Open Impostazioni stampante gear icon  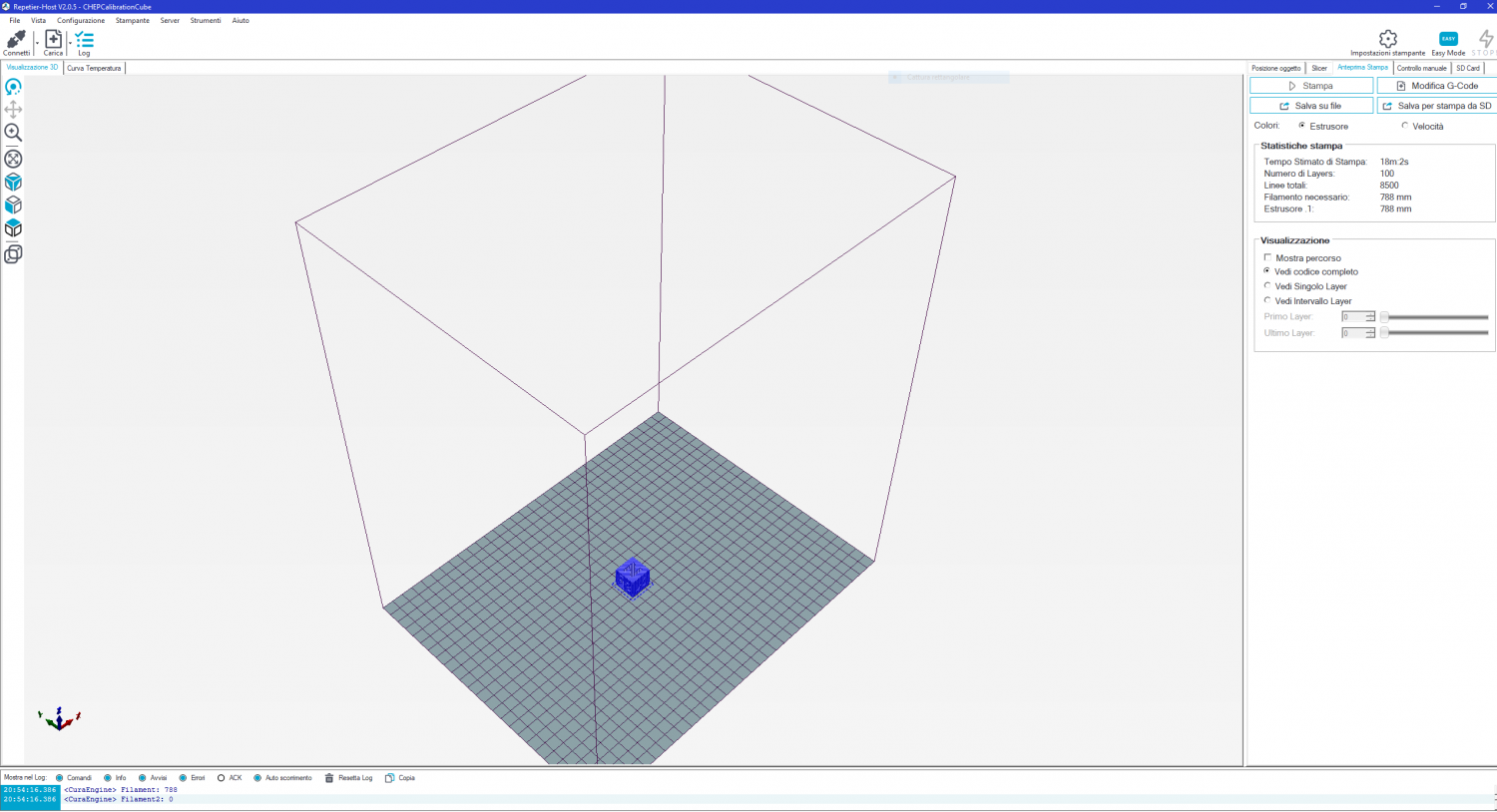[x=1387, y=39]
